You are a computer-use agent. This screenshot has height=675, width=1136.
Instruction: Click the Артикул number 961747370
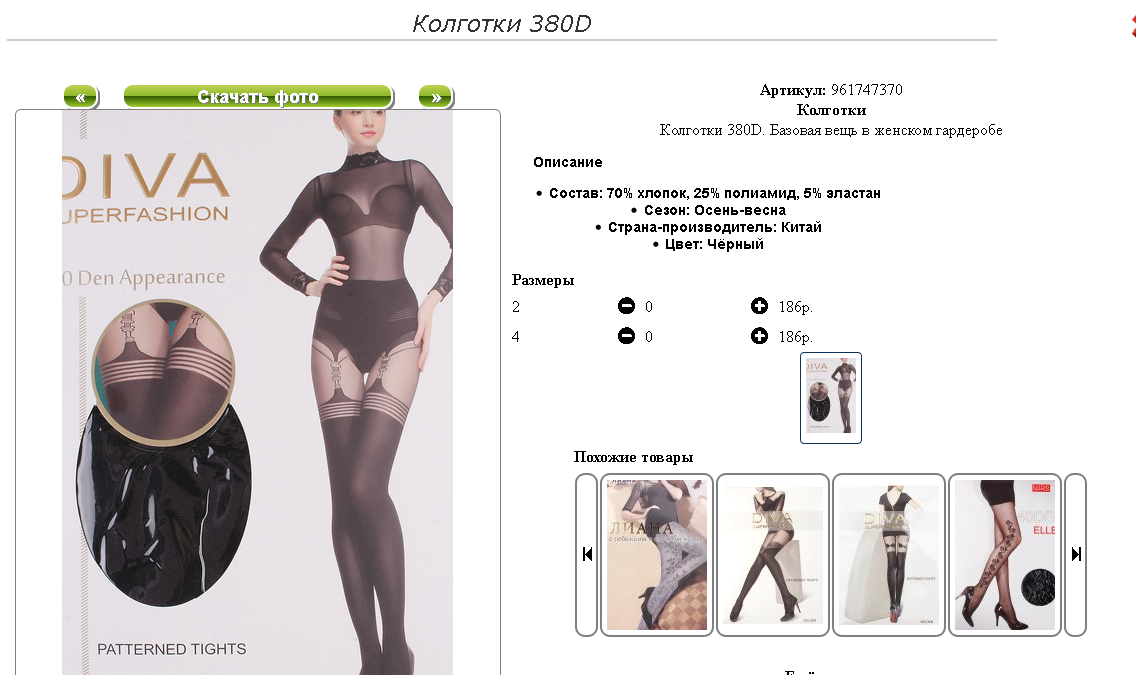pyautogui.click(x=866, y=90)
